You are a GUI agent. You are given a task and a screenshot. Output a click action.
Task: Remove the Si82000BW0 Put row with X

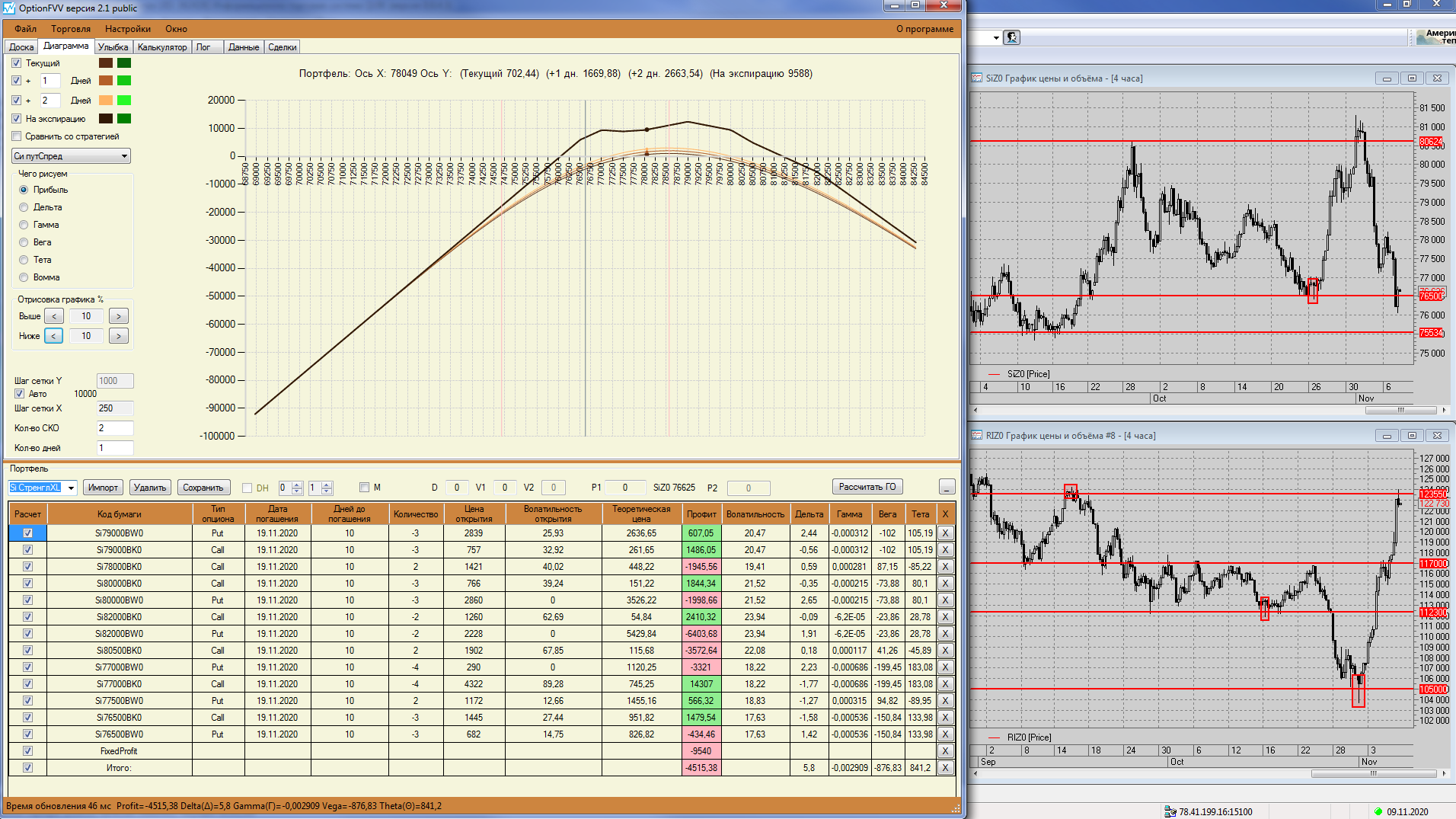(x=945, y=634)
